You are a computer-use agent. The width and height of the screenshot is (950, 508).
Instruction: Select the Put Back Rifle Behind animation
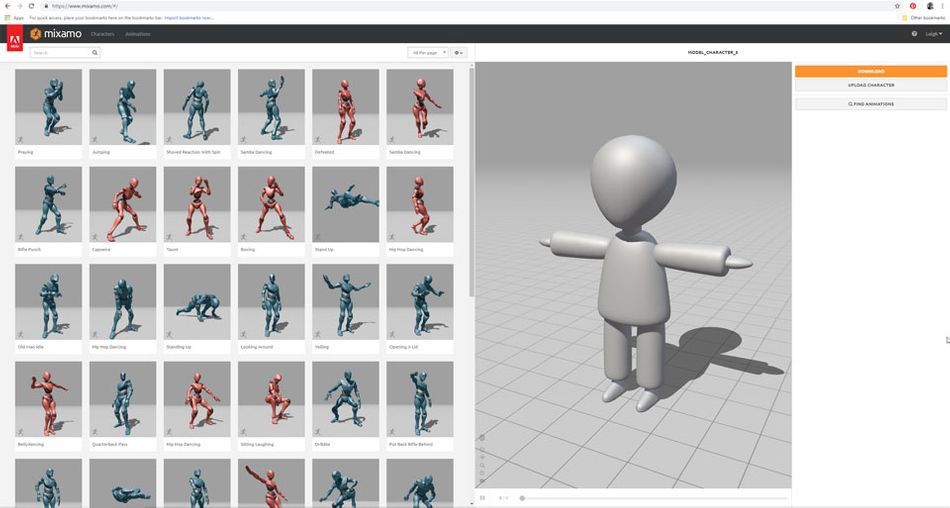(x=420, y=399)
